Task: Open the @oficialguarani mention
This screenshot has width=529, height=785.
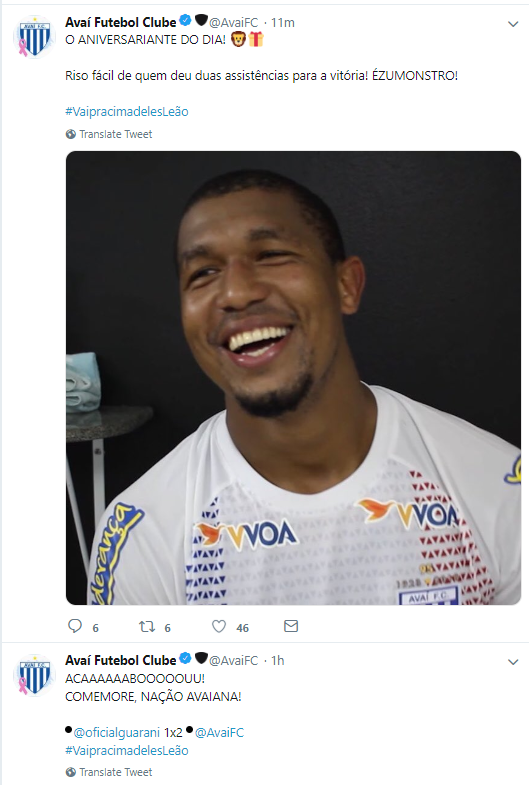Action: pos(117,732)
